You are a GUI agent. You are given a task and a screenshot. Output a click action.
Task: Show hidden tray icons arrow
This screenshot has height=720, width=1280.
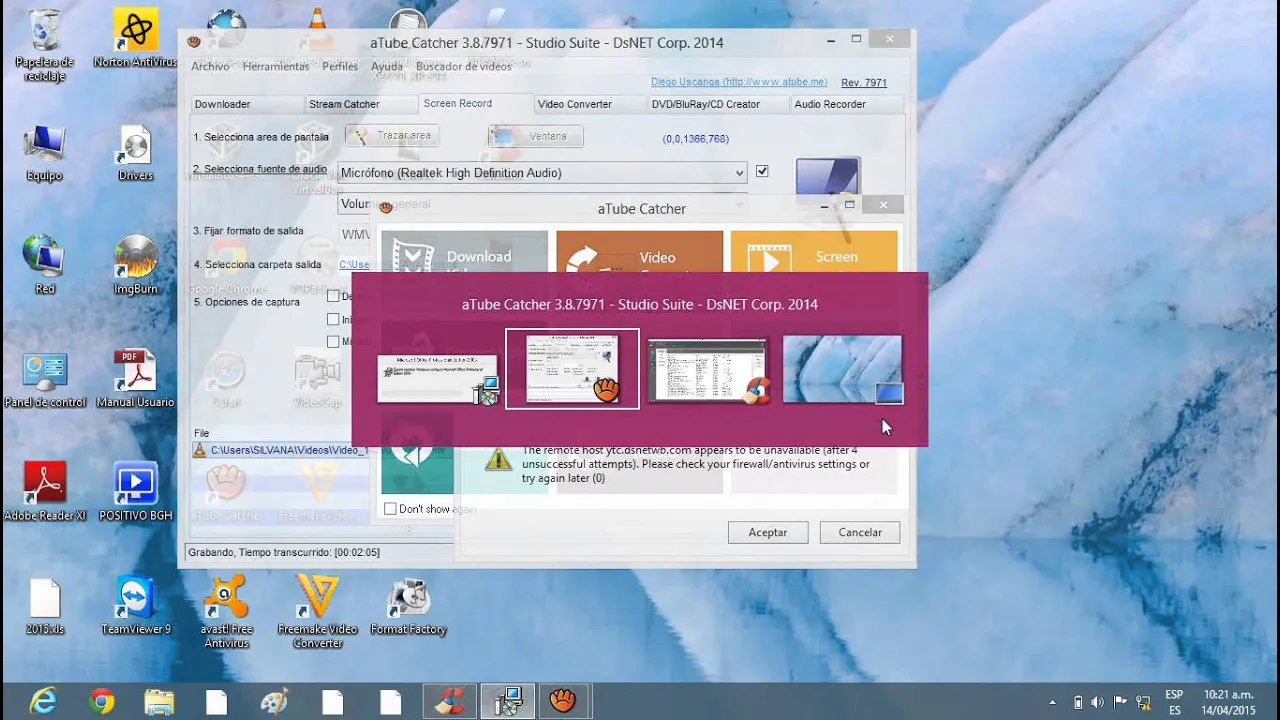[1052, 702]
